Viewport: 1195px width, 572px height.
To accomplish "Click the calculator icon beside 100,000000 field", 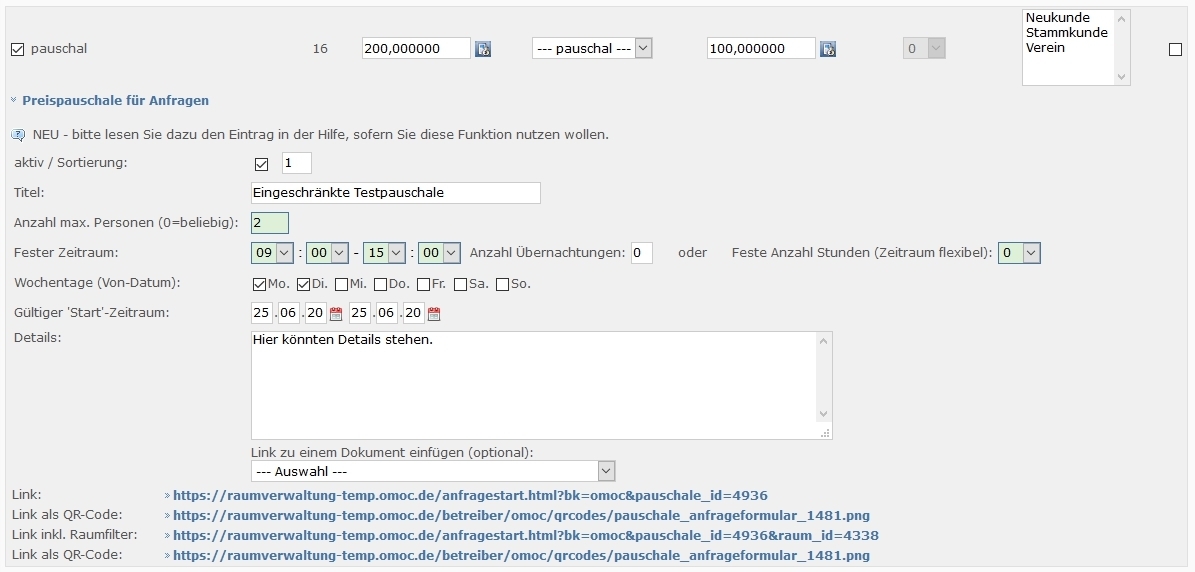I will (x=828, y=49).
